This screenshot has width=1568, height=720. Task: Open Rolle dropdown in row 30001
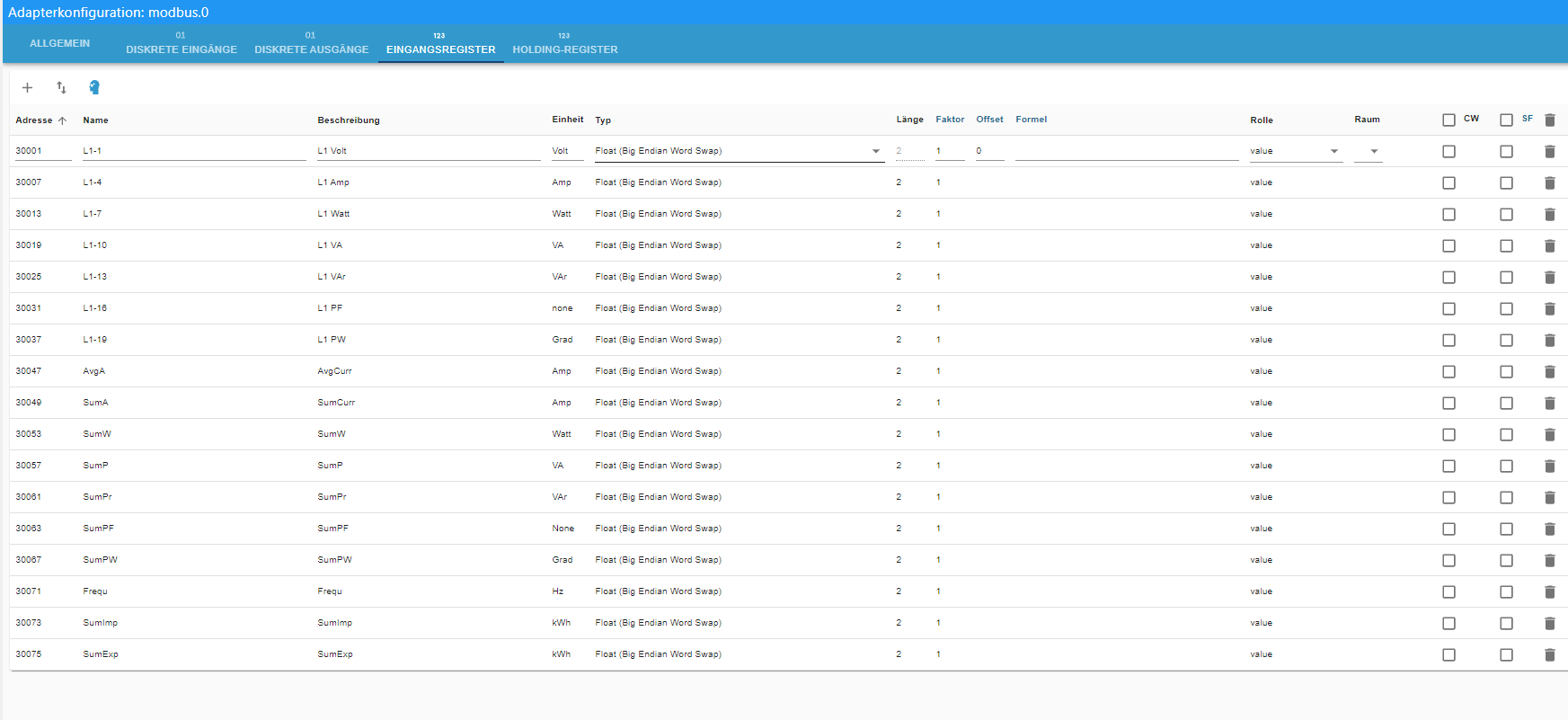[1296, 151]
